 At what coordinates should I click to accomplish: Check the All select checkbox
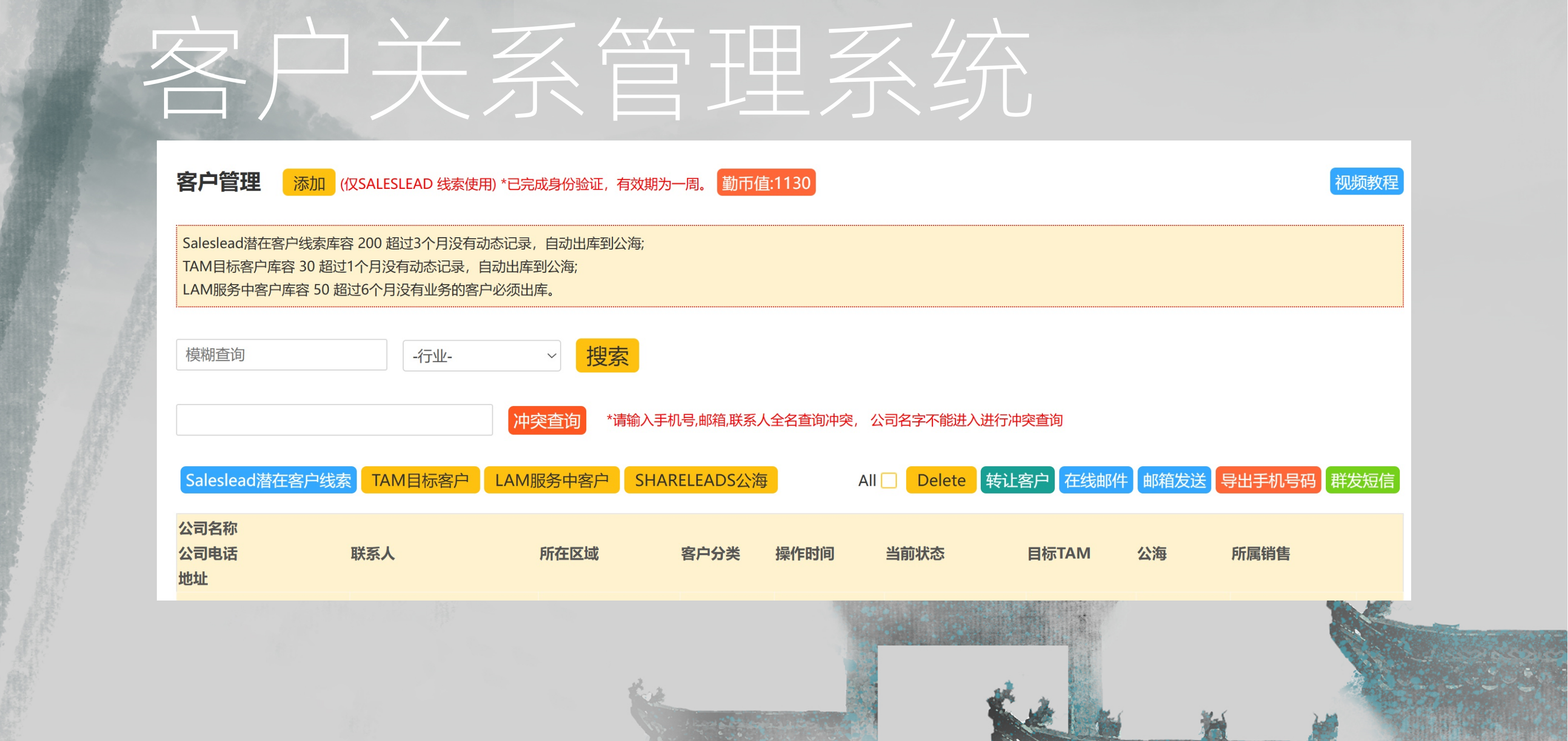click(888, 481)
